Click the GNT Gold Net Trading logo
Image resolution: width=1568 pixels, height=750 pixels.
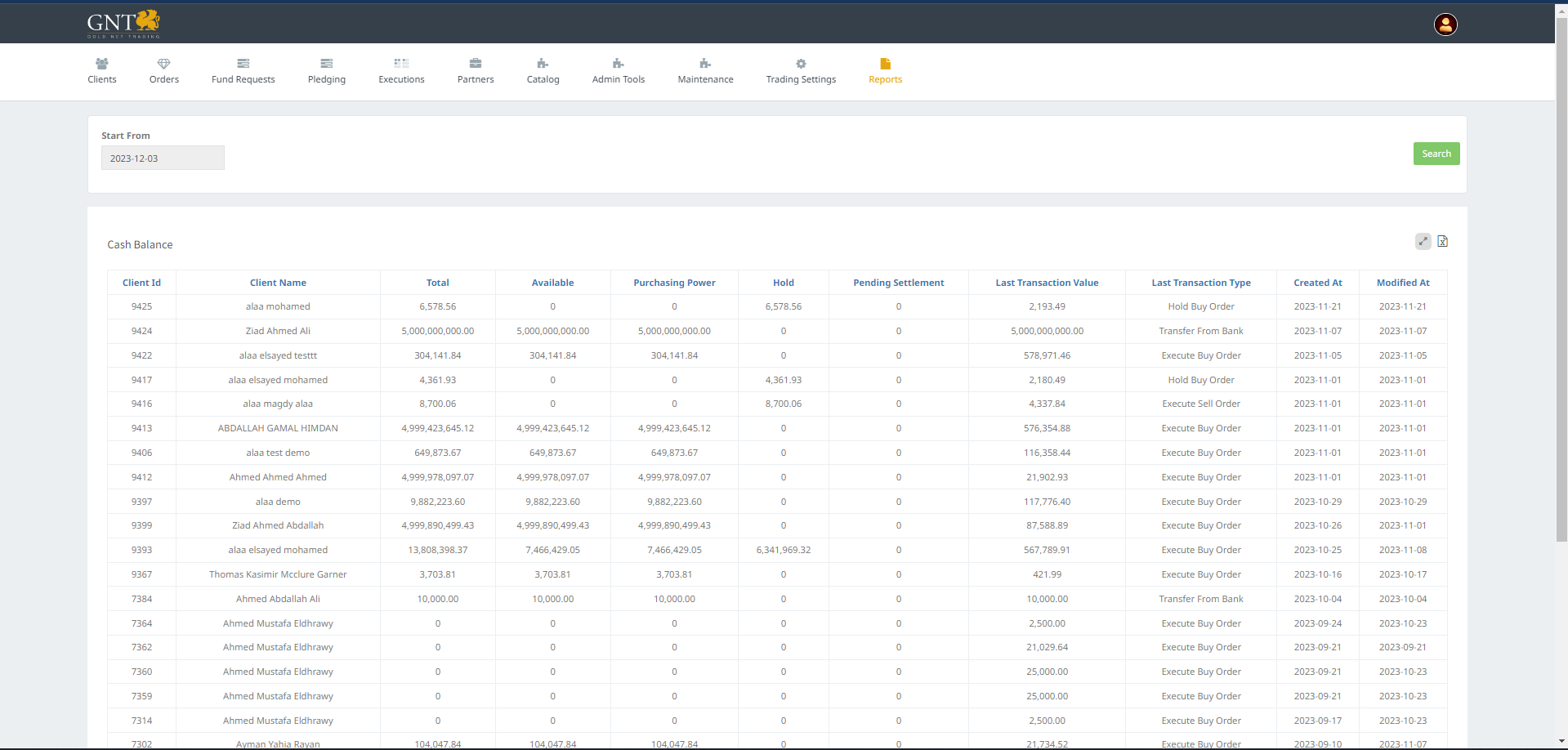(x=123, y=24)
